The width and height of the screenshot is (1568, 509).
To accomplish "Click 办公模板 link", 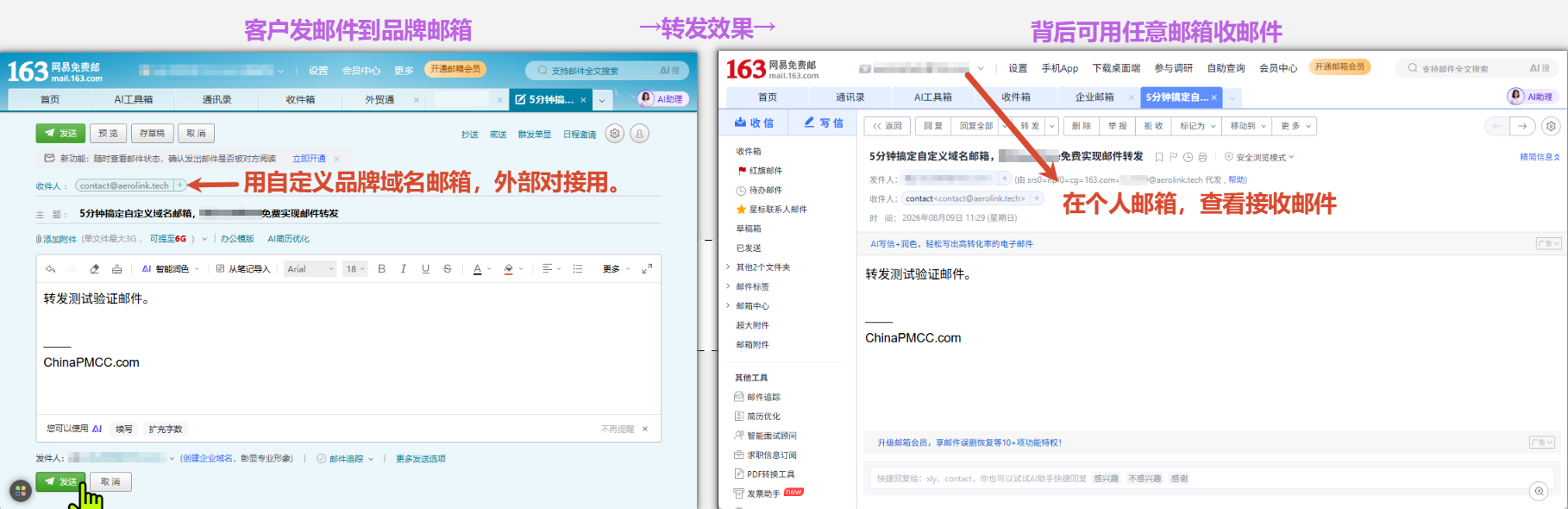I will 237,239.
